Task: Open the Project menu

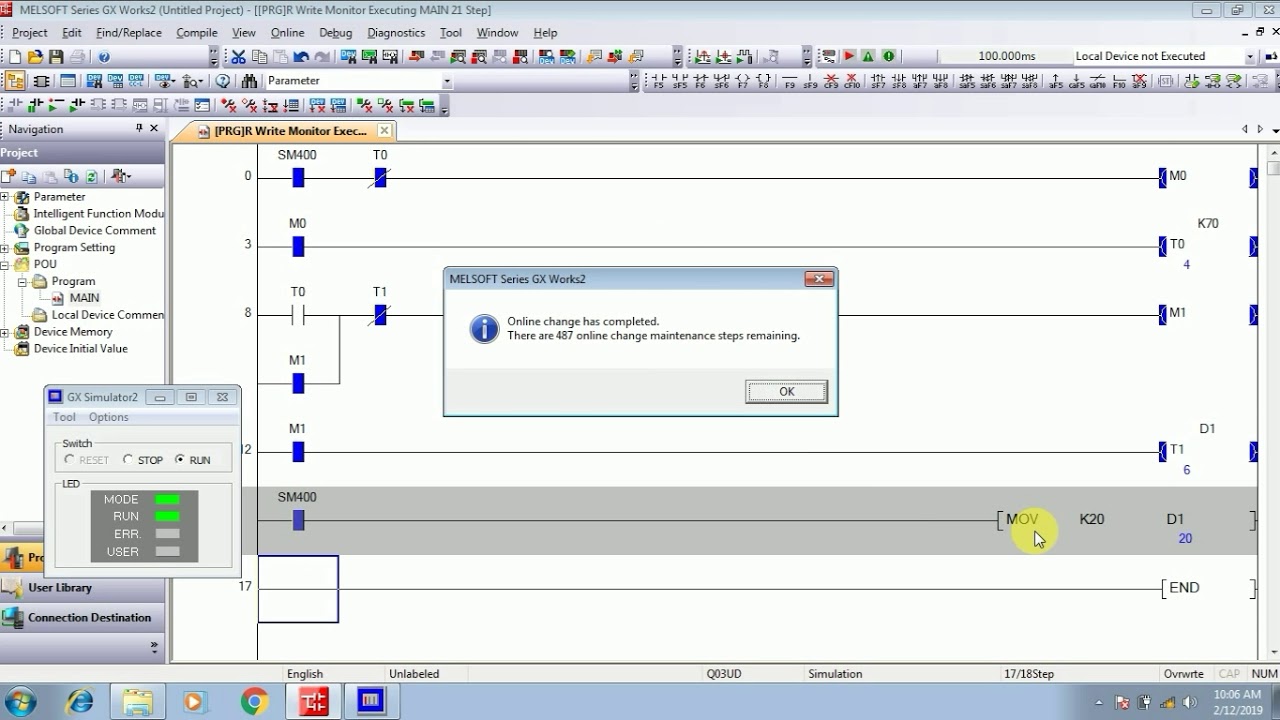Action: pyautogui.click(x=29, y=32)
